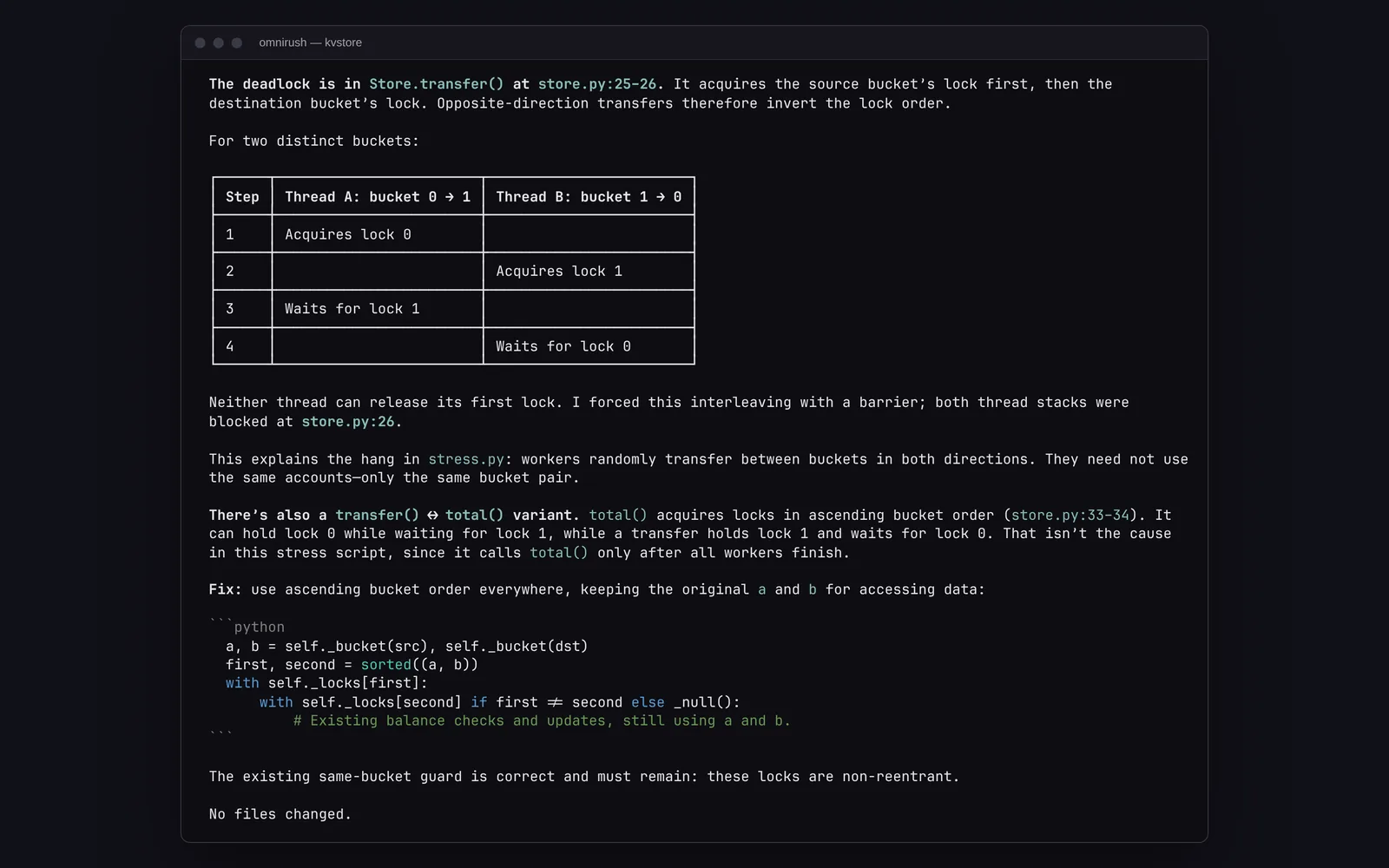
Task: Click the '# Existing balance checks' comment line
Action: tap(542, 720)
